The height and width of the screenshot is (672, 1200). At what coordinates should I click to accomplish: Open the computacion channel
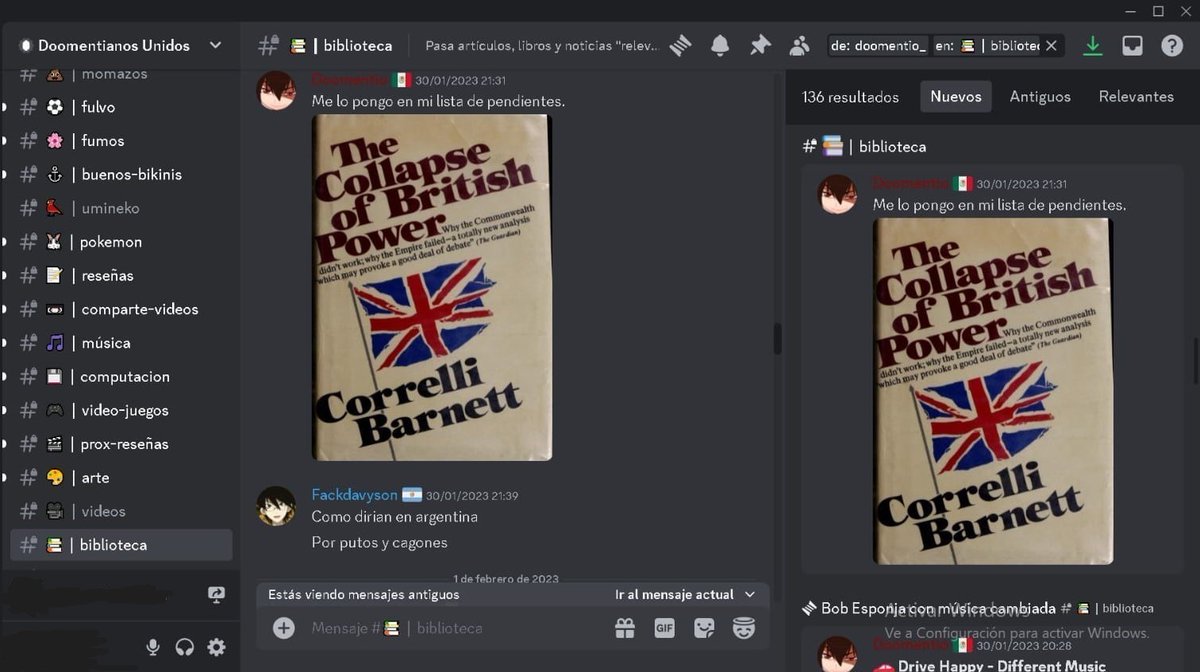click(x=121, y=377)
